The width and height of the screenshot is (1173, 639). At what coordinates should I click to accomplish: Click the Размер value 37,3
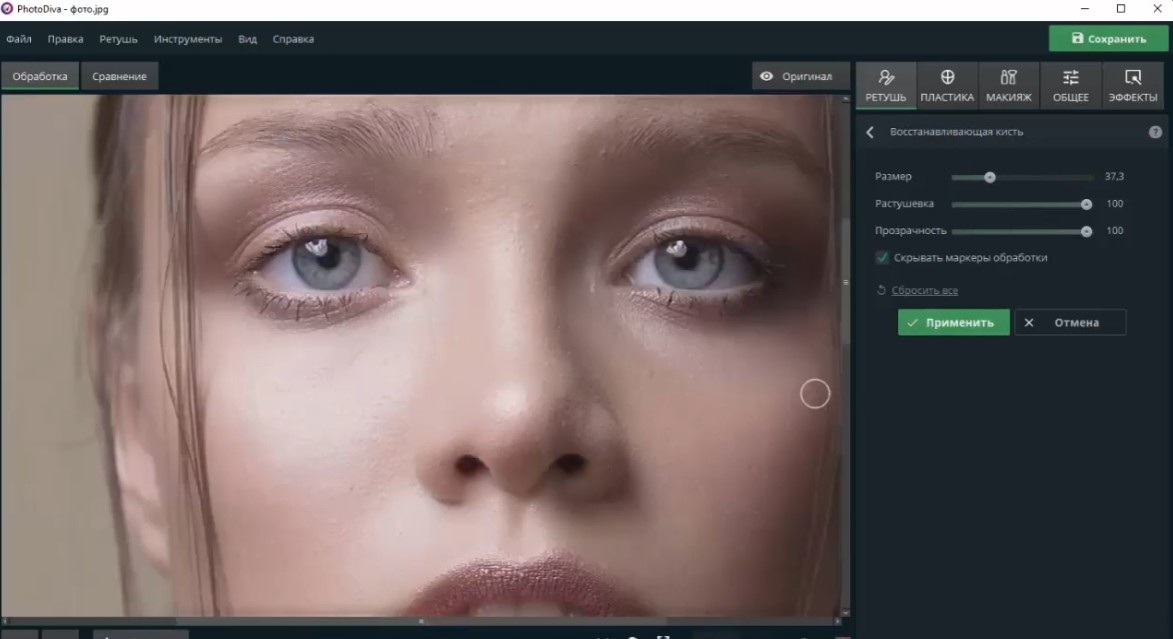click(x=1114, y=177)
